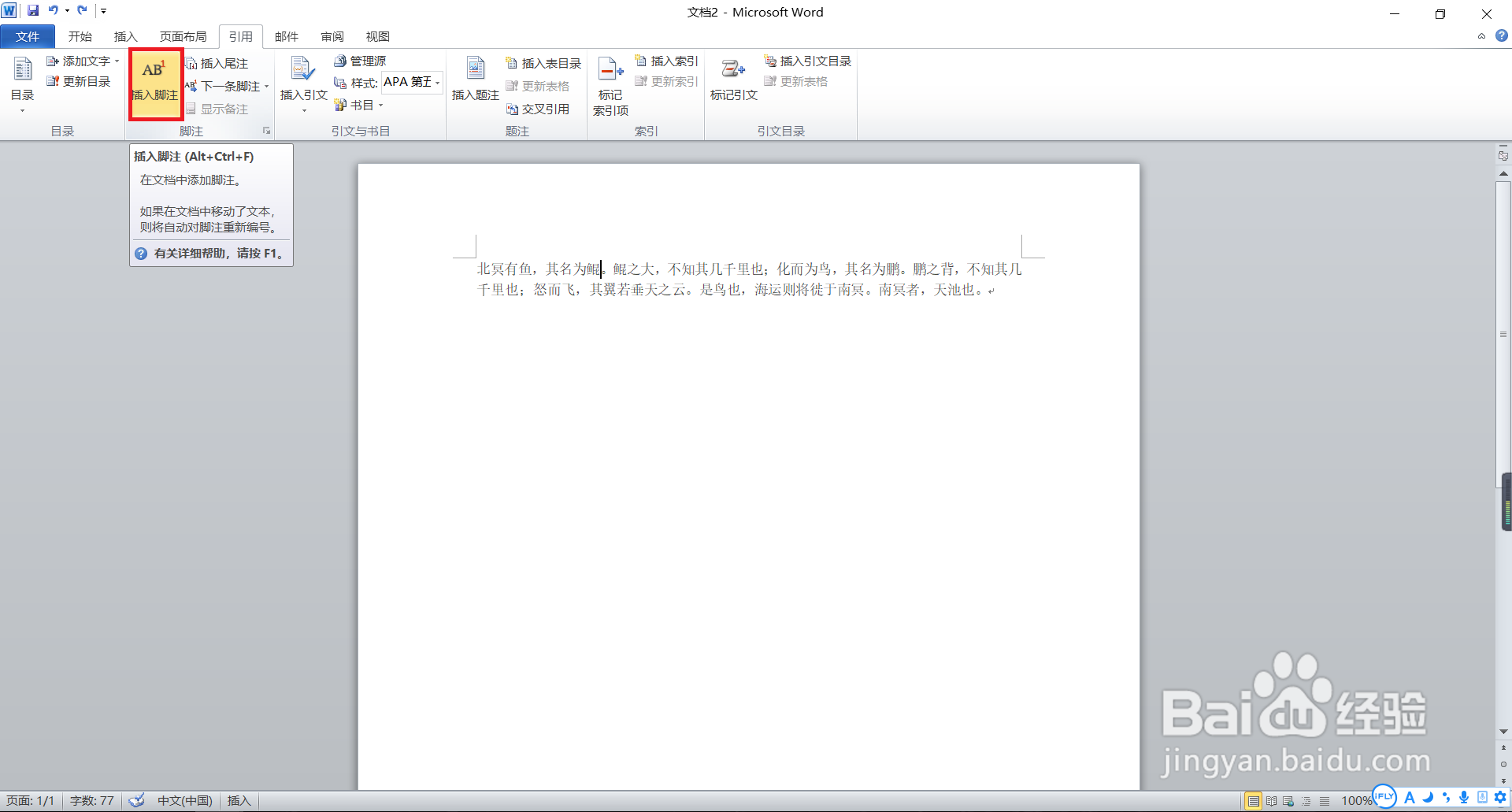Image resolution: width=1512 pixels, height=812 pixels.
Task: Click the 插入题注 caption button
Action: click(x=476, y=79)
